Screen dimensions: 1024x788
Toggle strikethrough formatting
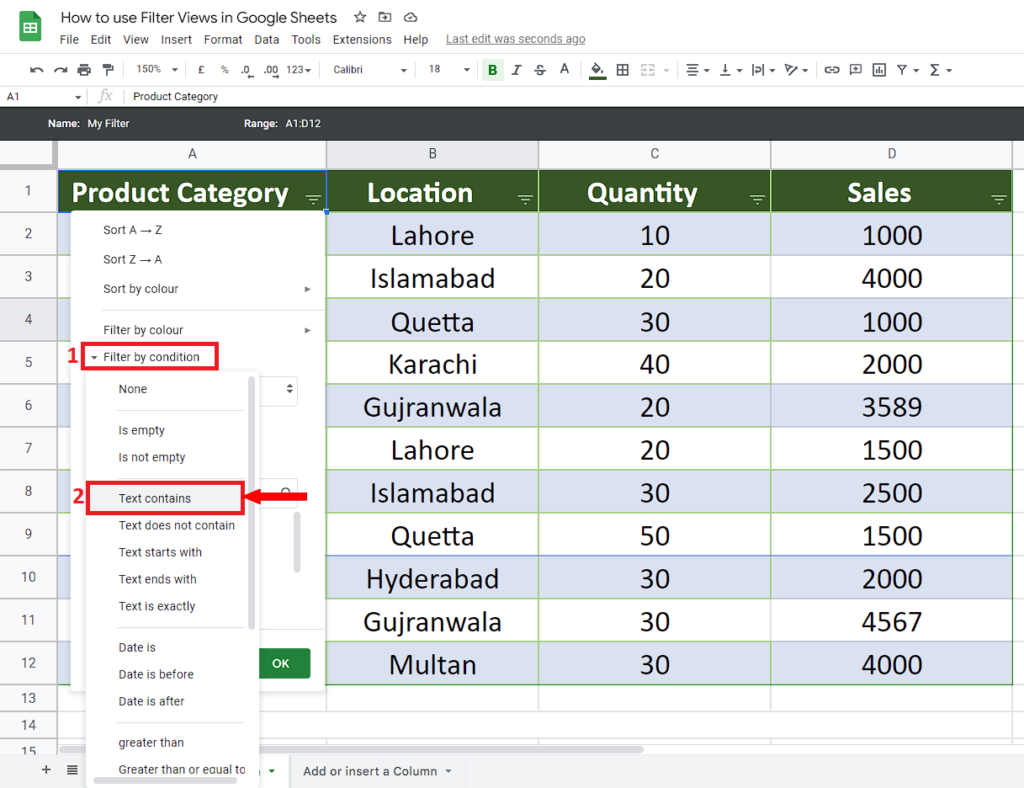[540, 70]
